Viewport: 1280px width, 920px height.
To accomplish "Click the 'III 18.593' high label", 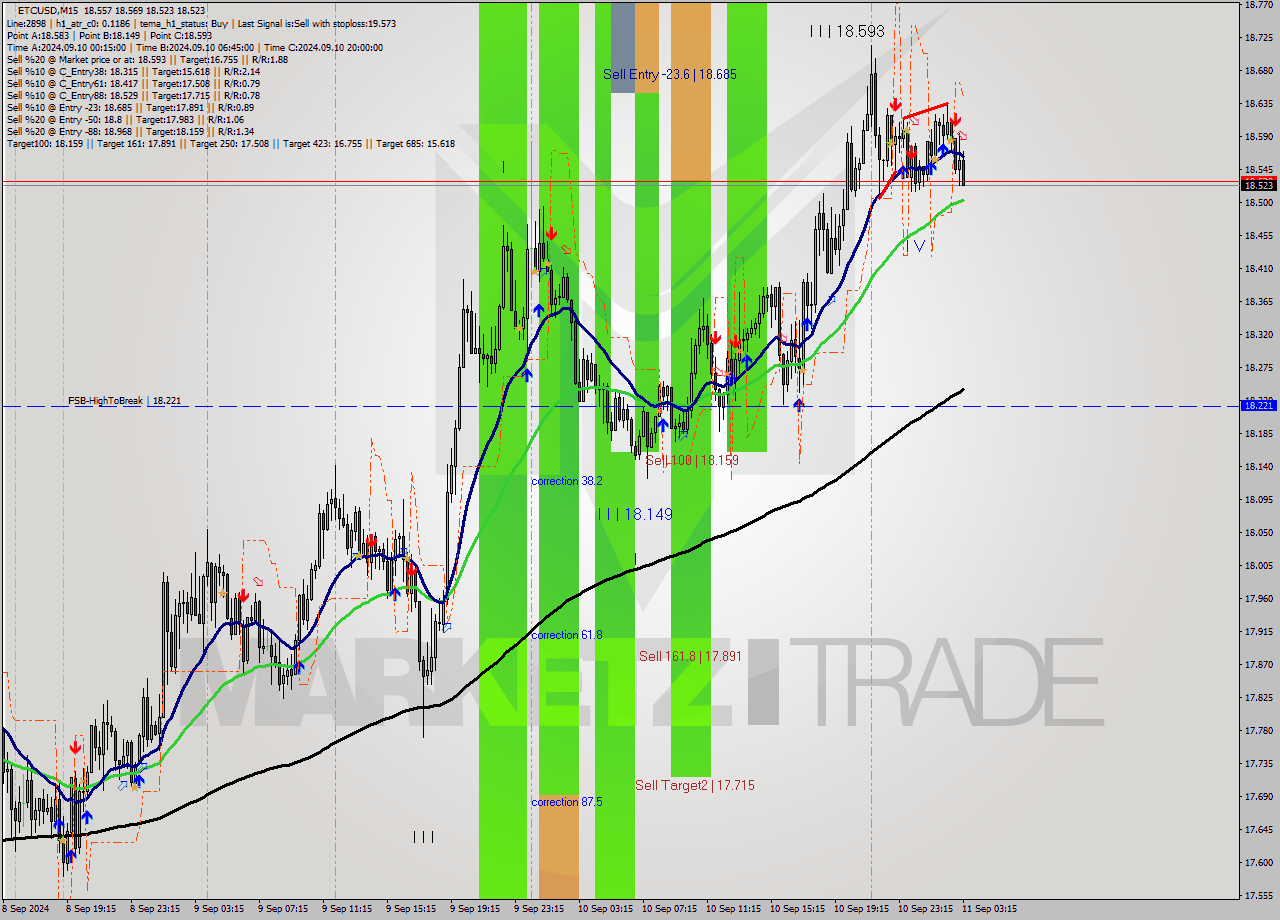I will 847,32.
